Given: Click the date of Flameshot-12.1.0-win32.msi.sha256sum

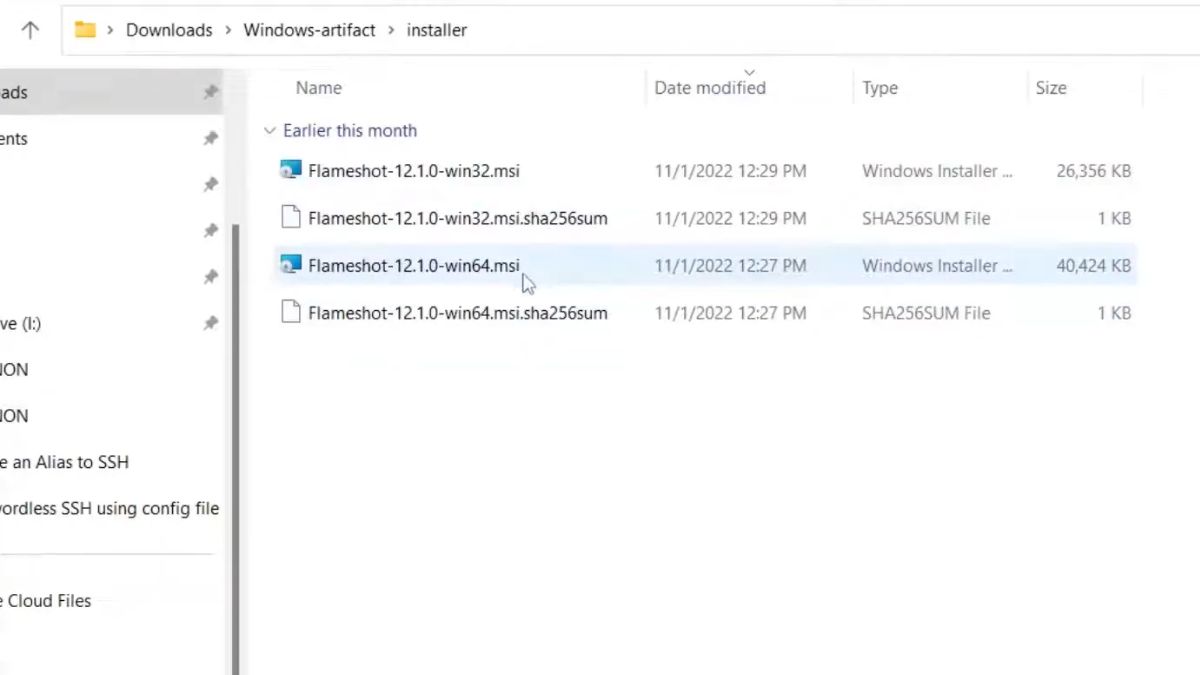Looking at the screenshot, I should tap(730, 218).
